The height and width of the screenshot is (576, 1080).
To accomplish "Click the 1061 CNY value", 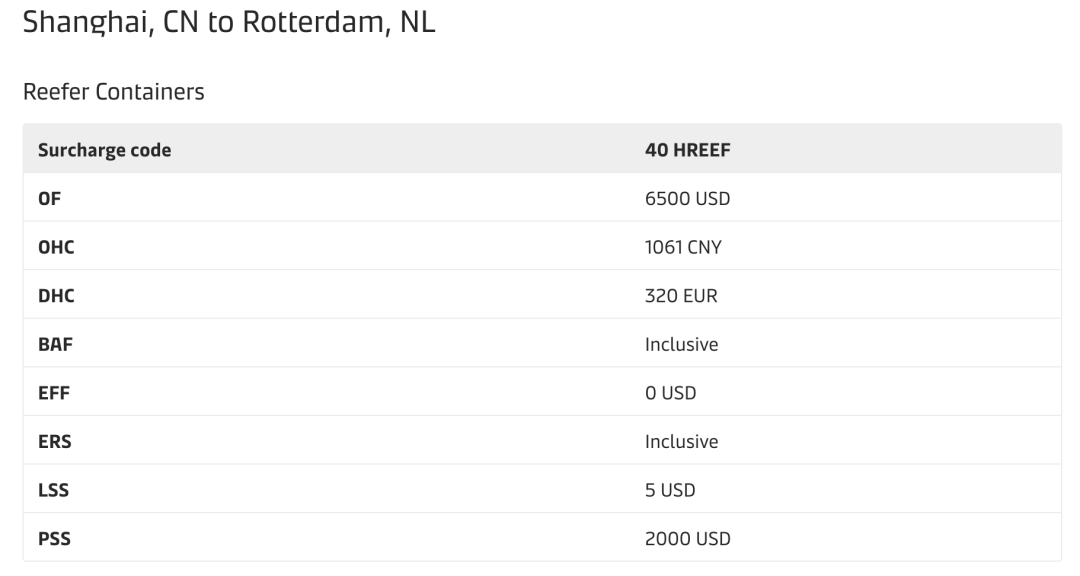I will pos(684,247).
